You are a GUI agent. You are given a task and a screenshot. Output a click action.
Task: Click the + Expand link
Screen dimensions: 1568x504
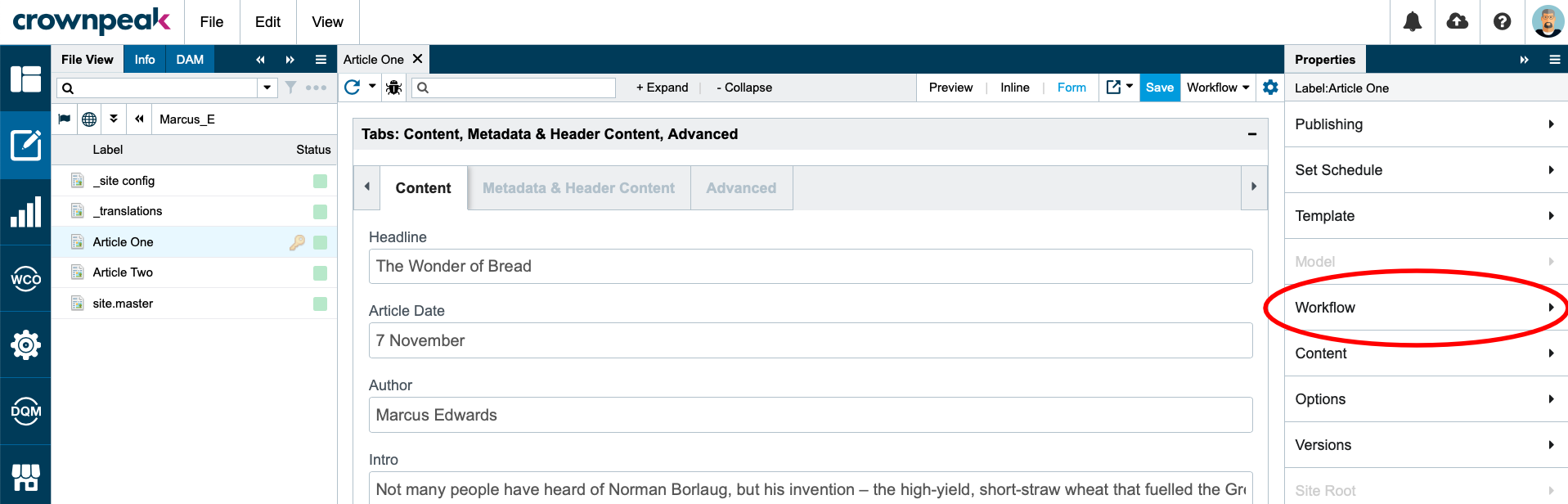pos(662,88)
